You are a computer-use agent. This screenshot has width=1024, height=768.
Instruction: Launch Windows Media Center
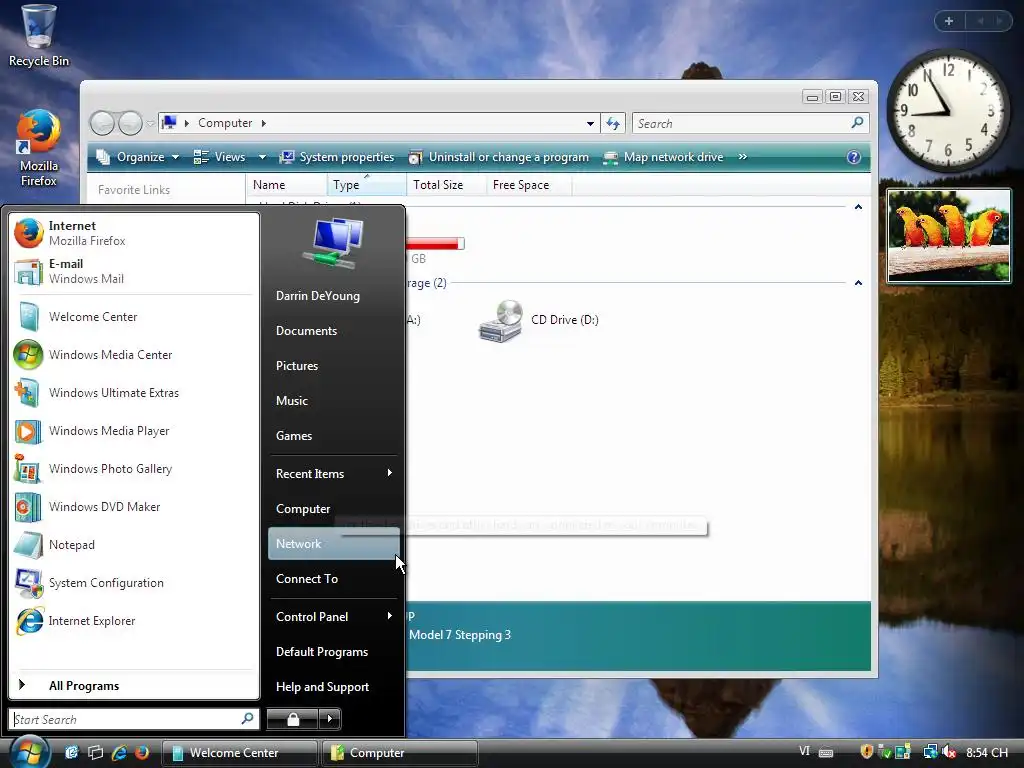tap(134, 355)
